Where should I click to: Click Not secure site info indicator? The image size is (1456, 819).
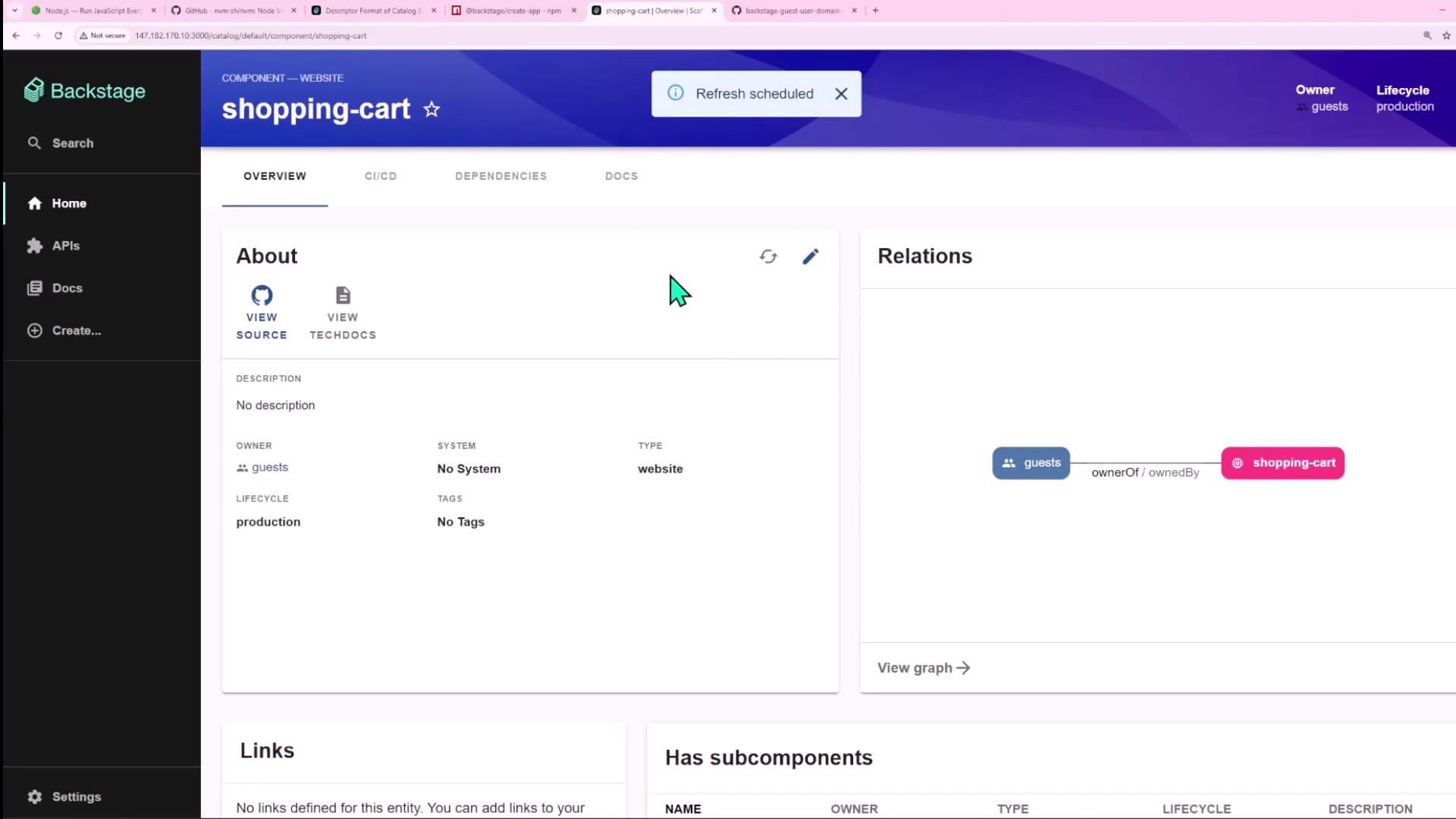click(x=102, y=36)
